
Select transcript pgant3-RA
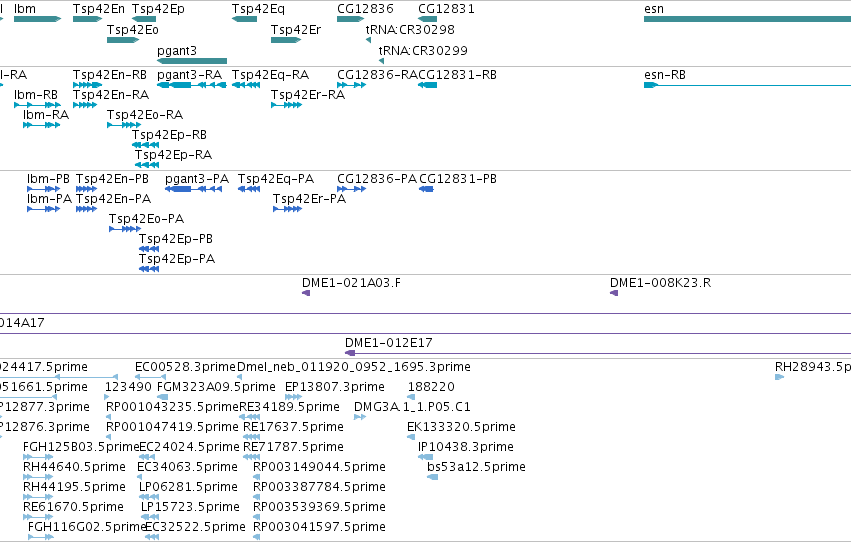coord(192,85)
